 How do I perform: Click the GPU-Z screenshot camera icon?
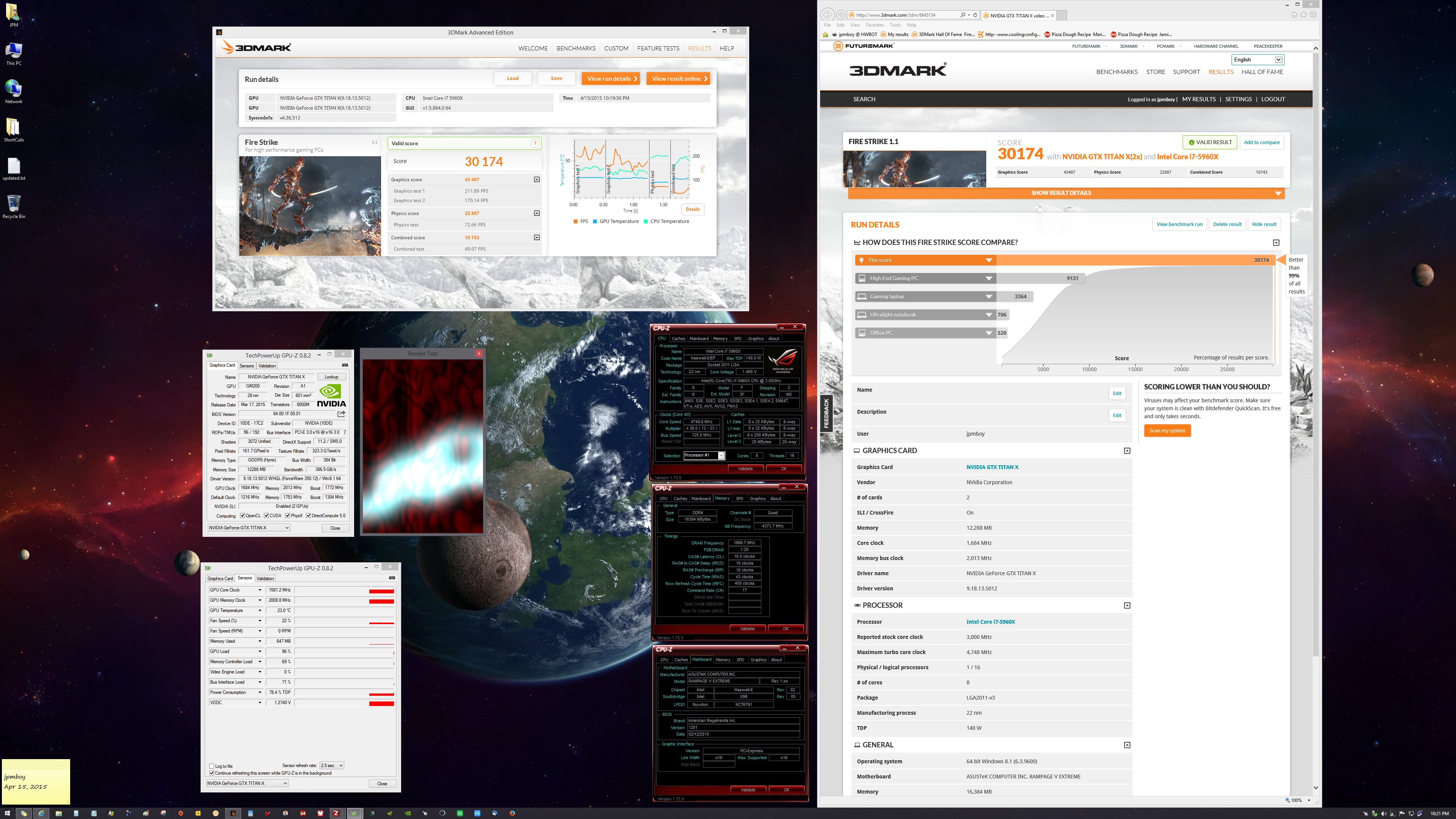click(345, 365)
